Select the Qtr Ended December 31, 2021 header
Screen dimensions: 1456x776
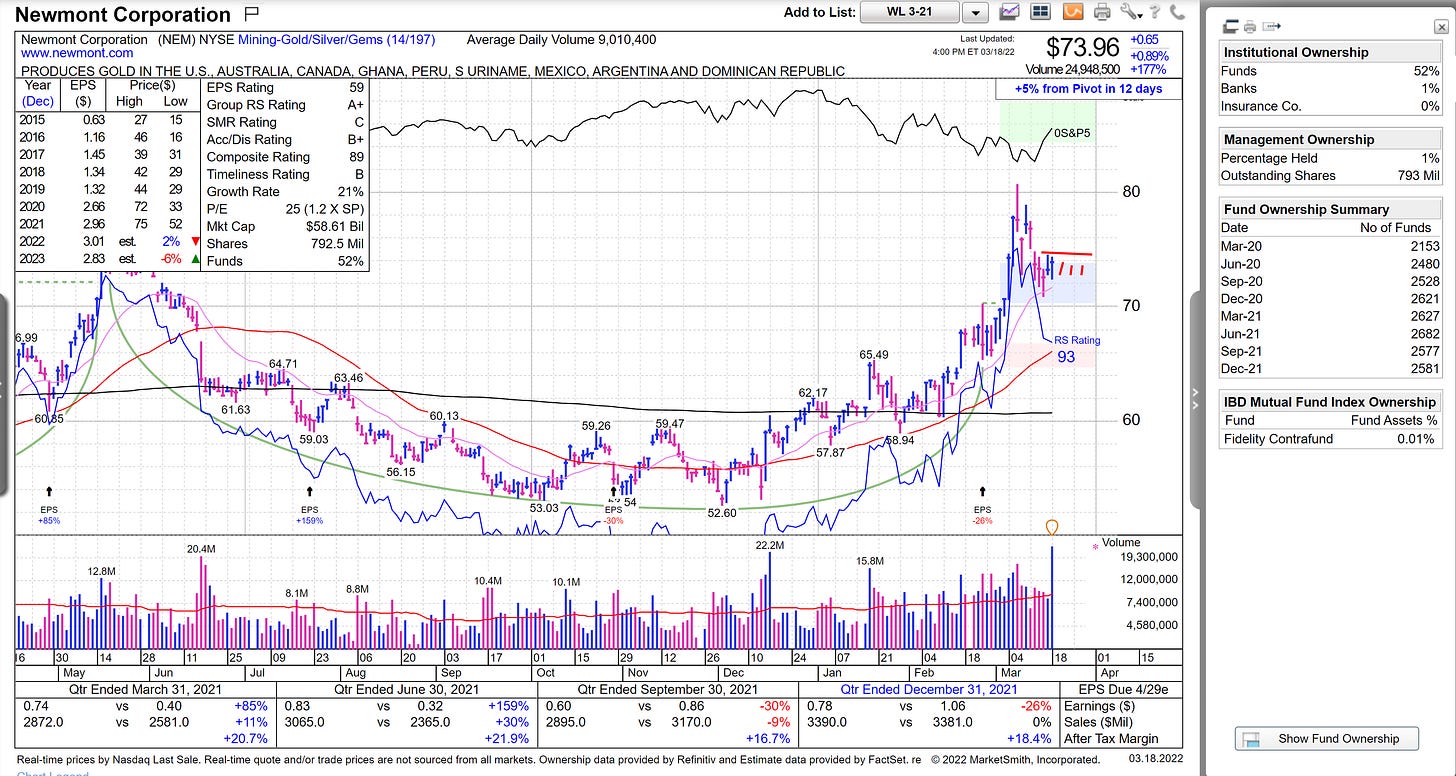(x=930, y=689)
